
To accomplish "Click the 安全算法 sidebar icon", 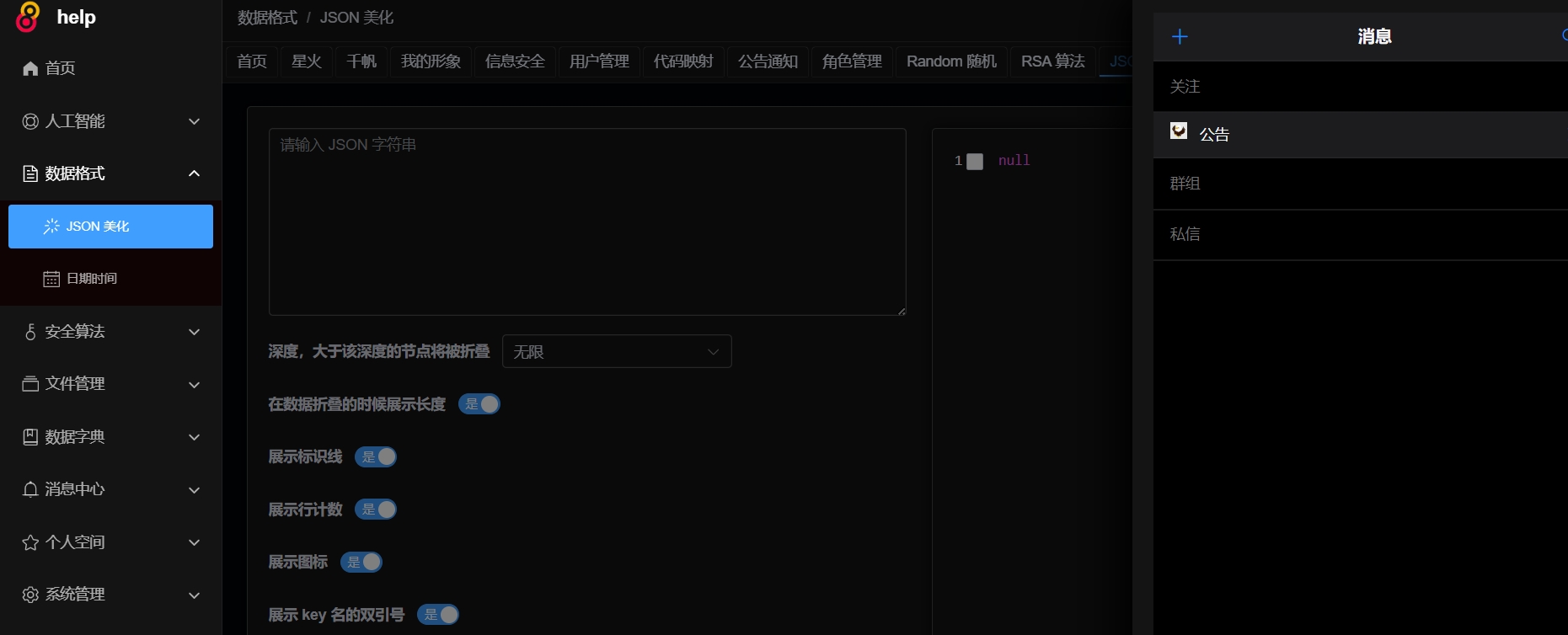I will click(x=30, y=332).
